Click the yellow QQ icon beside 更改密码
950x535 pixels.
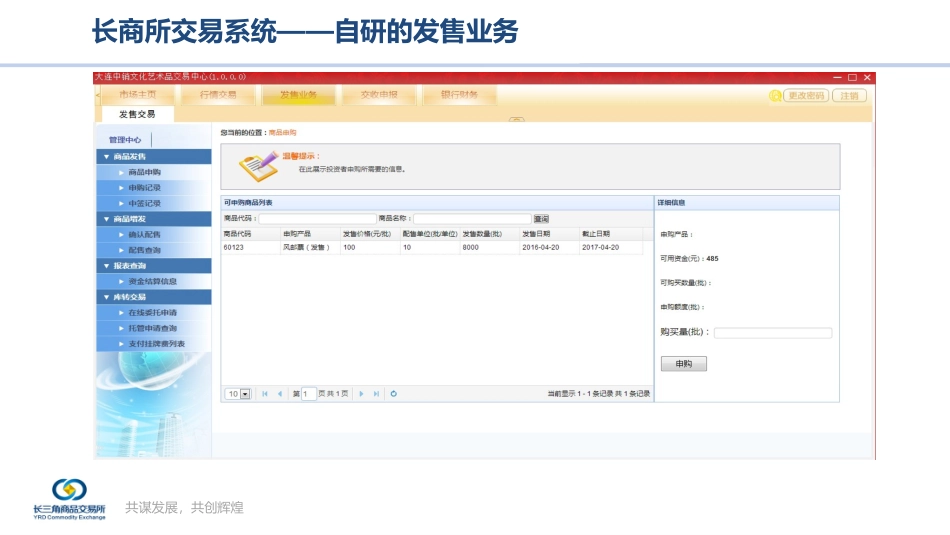tap(775, 96)
